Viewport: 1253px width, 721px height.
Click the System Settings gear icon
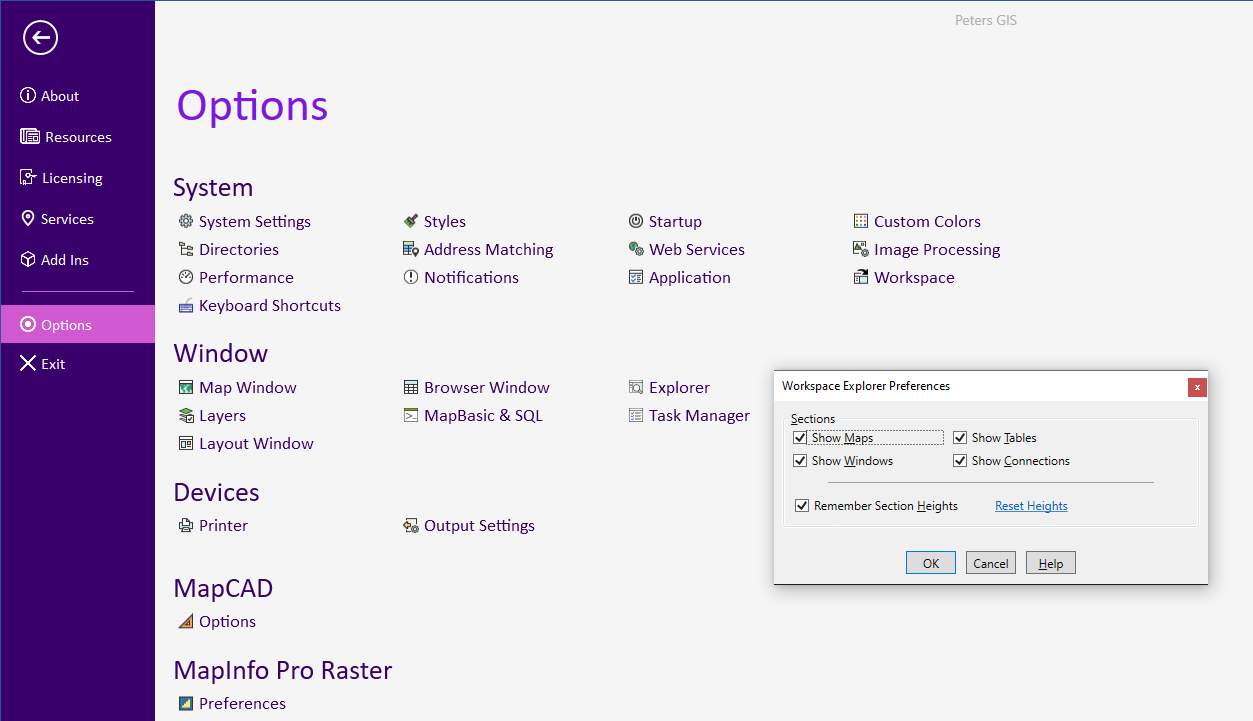pyautogui.click(x=186, y=221)
